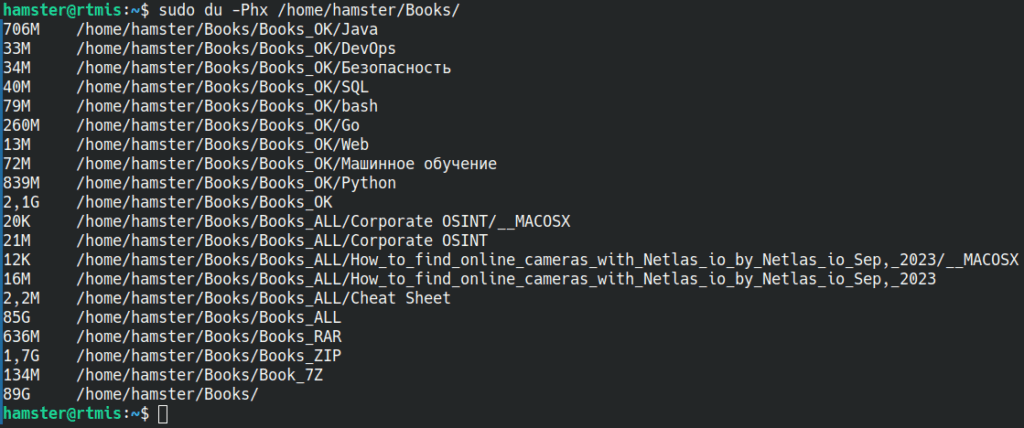Click the Books_OK/Web path
Image resolution: width=1024 pixels, height=428 pixels.
(x=222, y=144)
